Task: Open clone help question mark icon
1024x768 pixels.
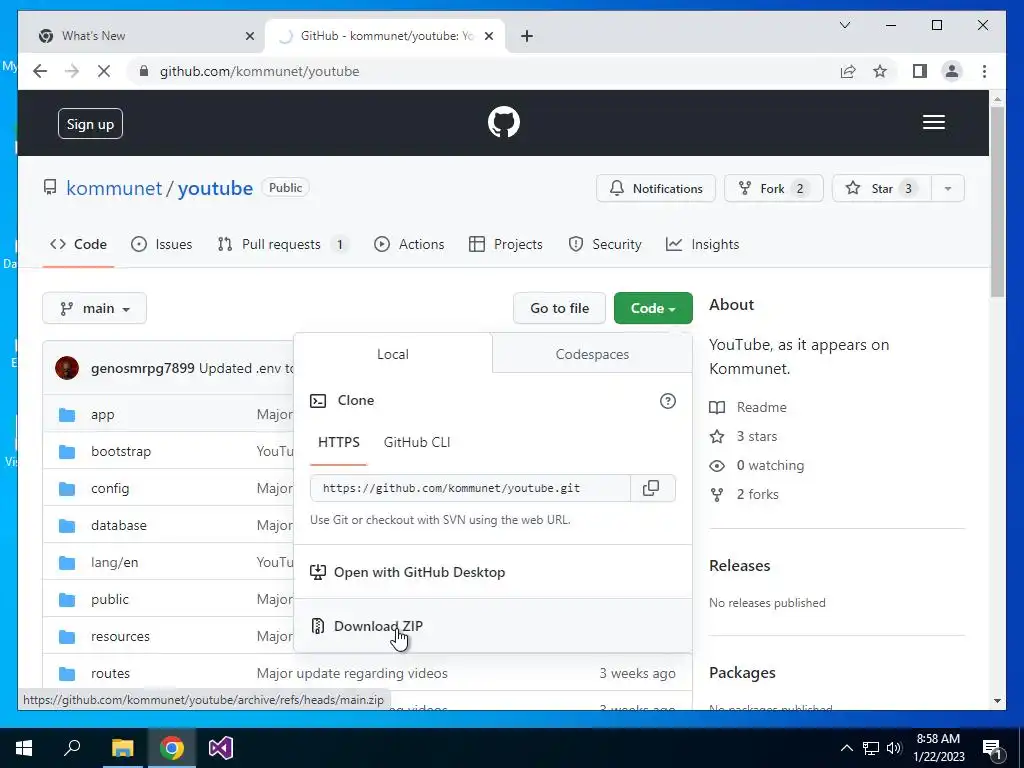Action: [x=667, y=401]
